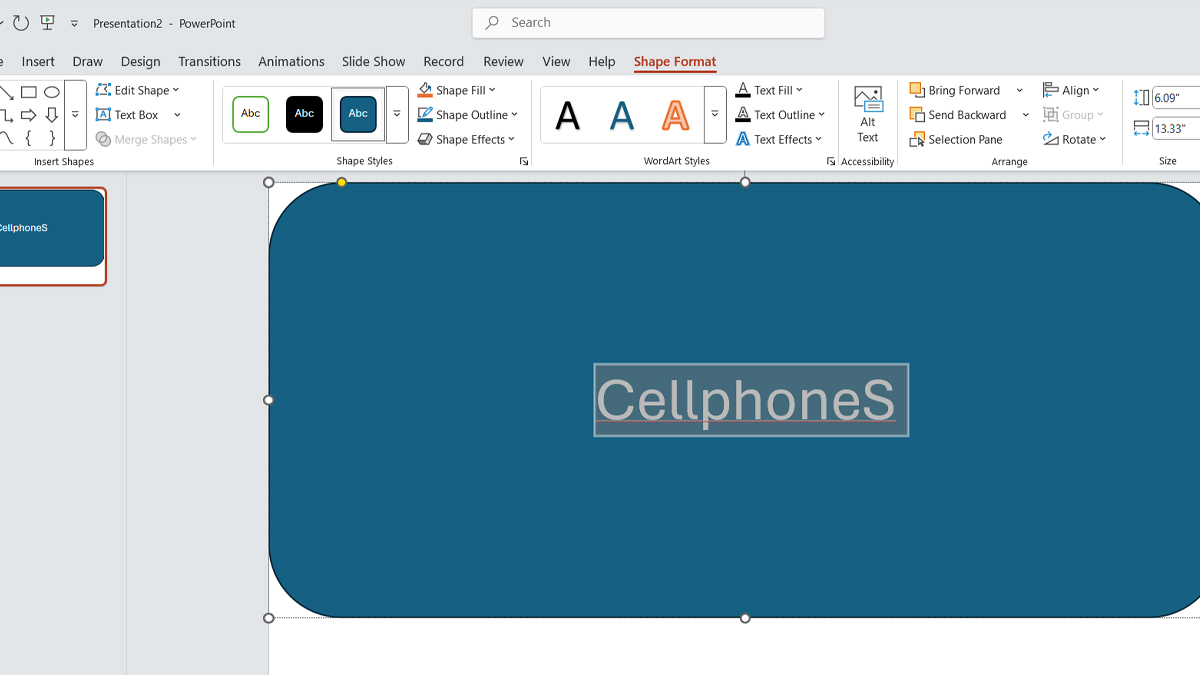Image resolution: width=1200 pixels, height=675 pixels.
Task: Click the shape height field showing 6.09"
Action: tap(1176, 98)
